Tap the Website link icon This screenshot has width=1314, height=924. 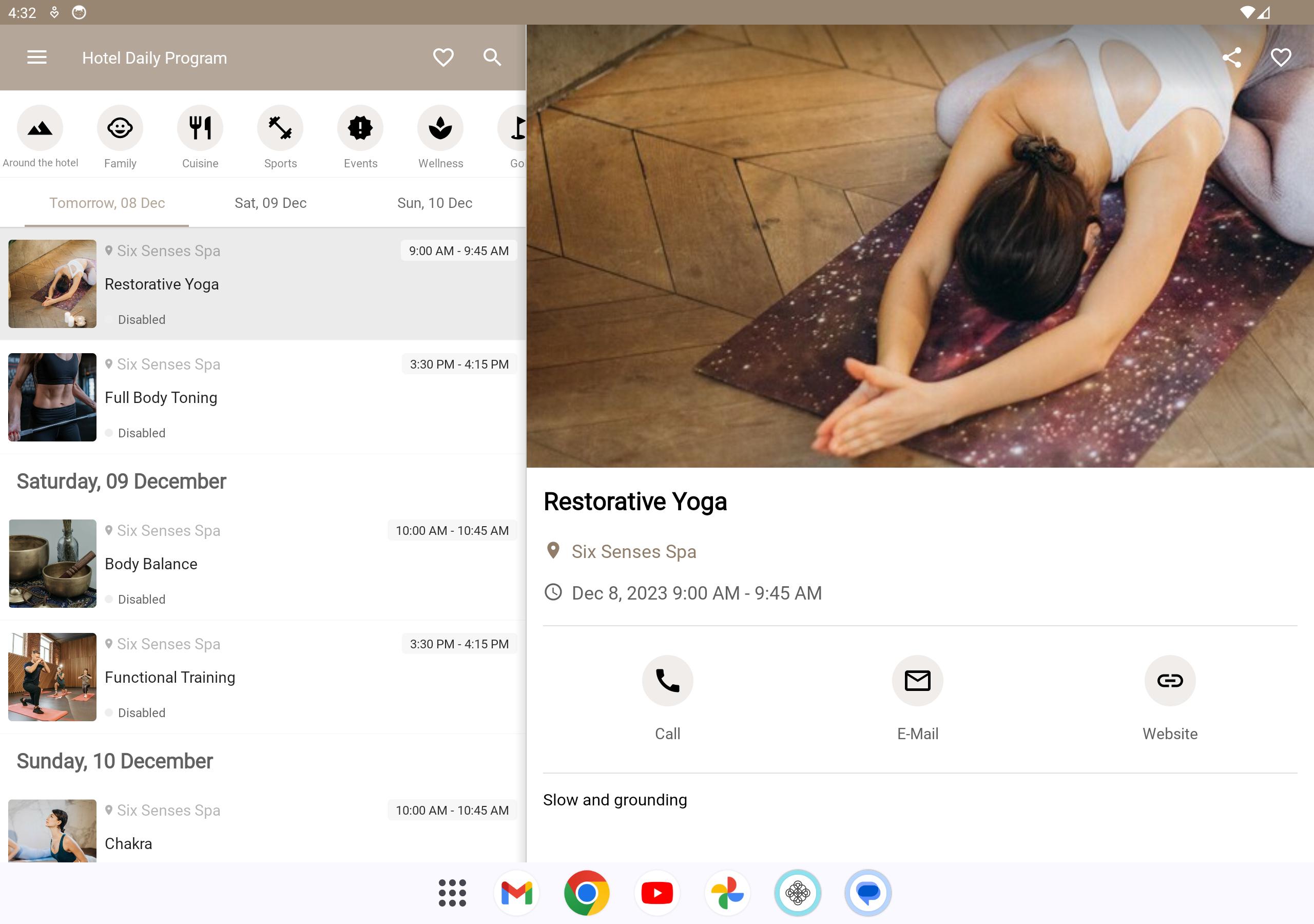click(x=1170, y=681)
